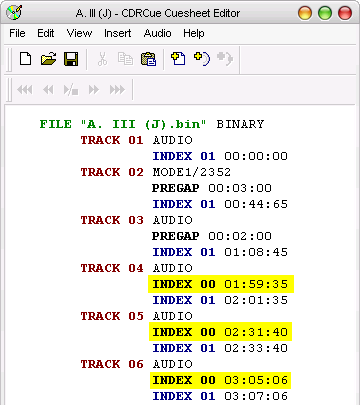Click the Paste clipboard icon
The image size is (360, 405).
[148, 59]
